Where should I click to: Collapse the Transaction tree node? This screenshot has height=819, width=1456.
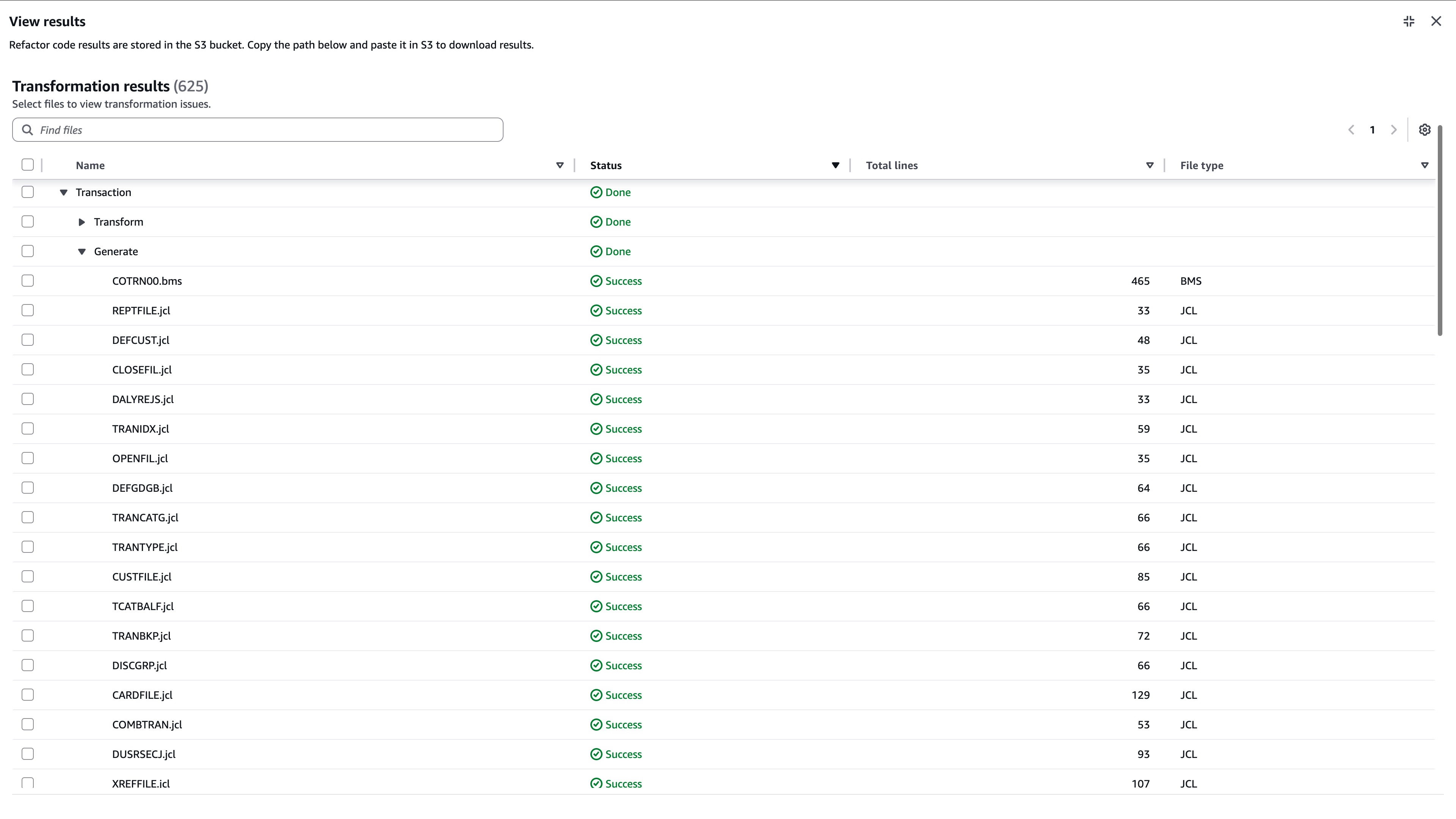coord(63,192)
